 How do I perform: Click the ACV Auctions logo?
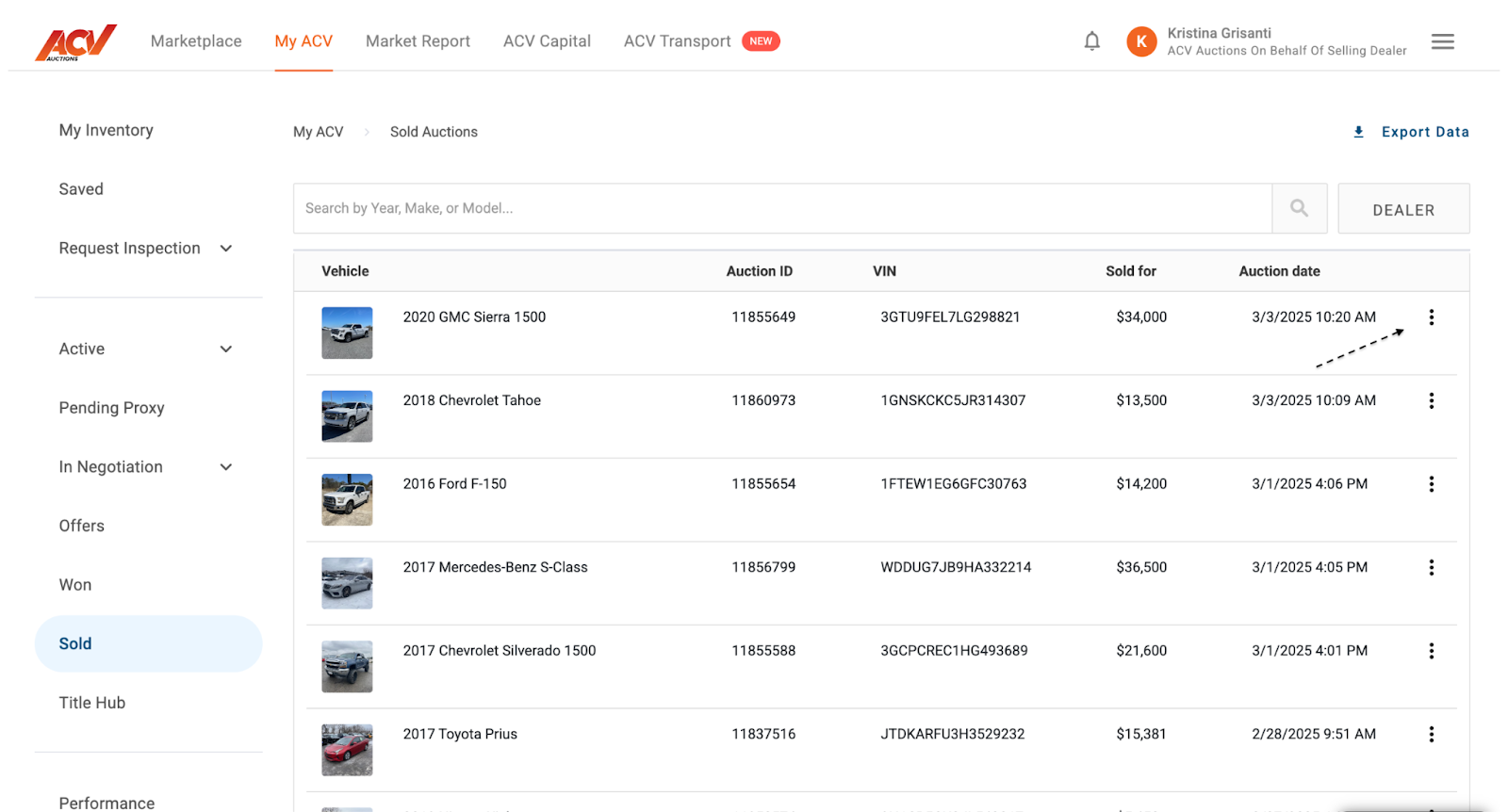(75, 42)
